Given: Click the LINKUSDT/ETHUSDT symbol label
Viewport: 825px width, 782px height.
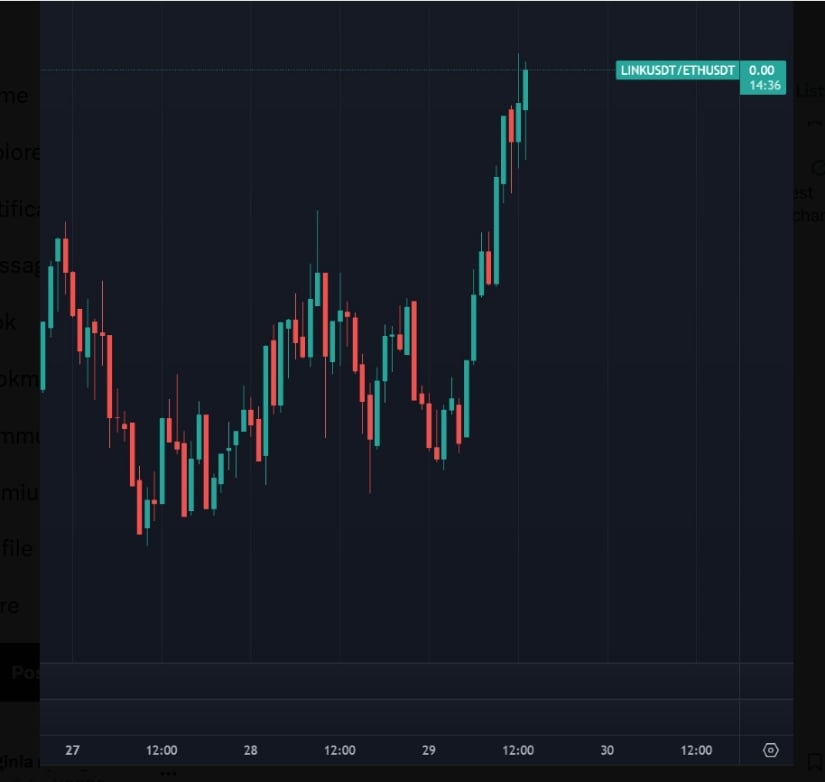Looking at the screenshot, I should click(x=678, y=70).
